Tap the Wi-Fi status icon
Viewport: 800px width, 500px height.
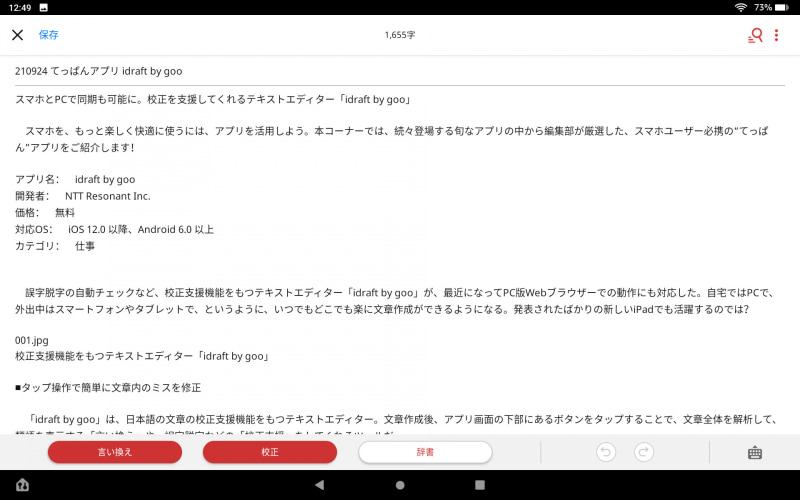pos(741,8)
